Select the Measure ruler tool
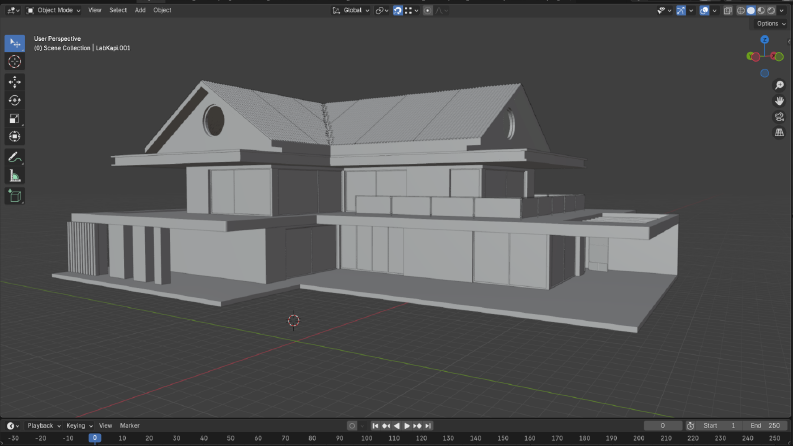This screenshot has width=793, height=446. point(15,175)
